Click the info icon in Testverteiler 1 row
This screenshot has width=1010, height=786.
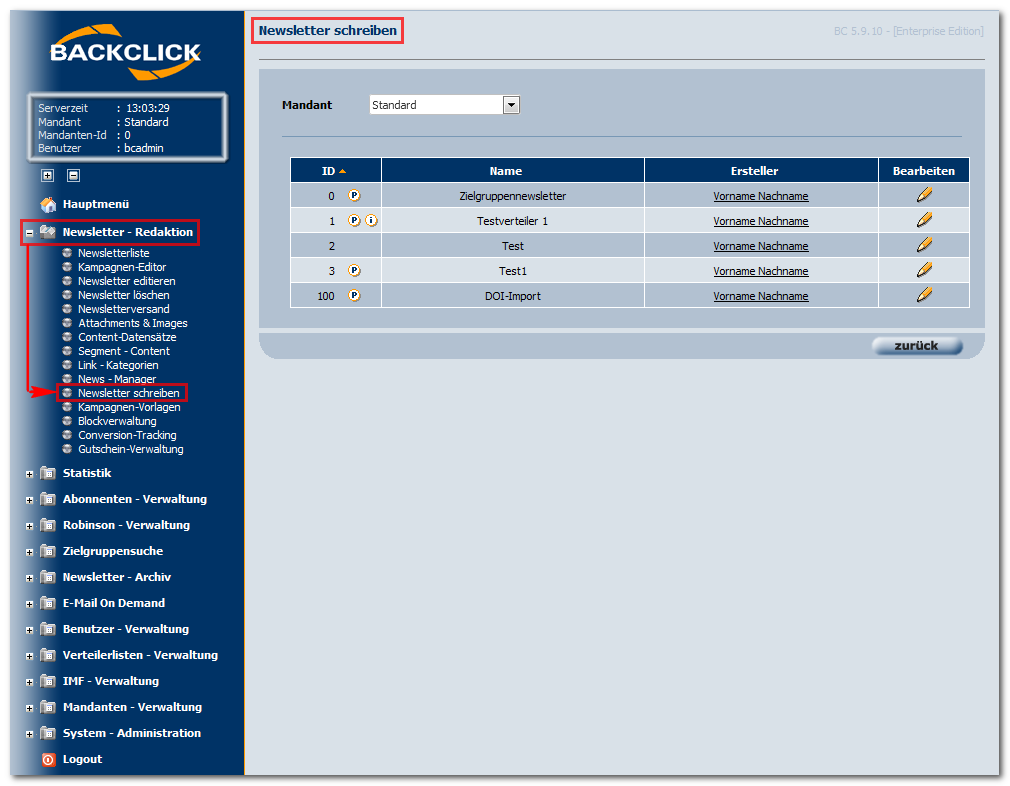[x=372, y=220]
